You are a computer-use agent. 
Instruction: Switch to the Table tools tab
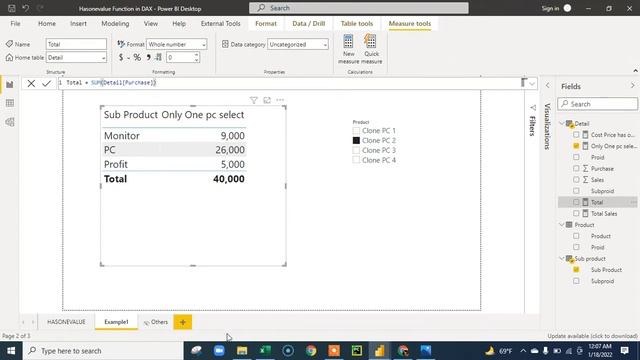[357, 24]
